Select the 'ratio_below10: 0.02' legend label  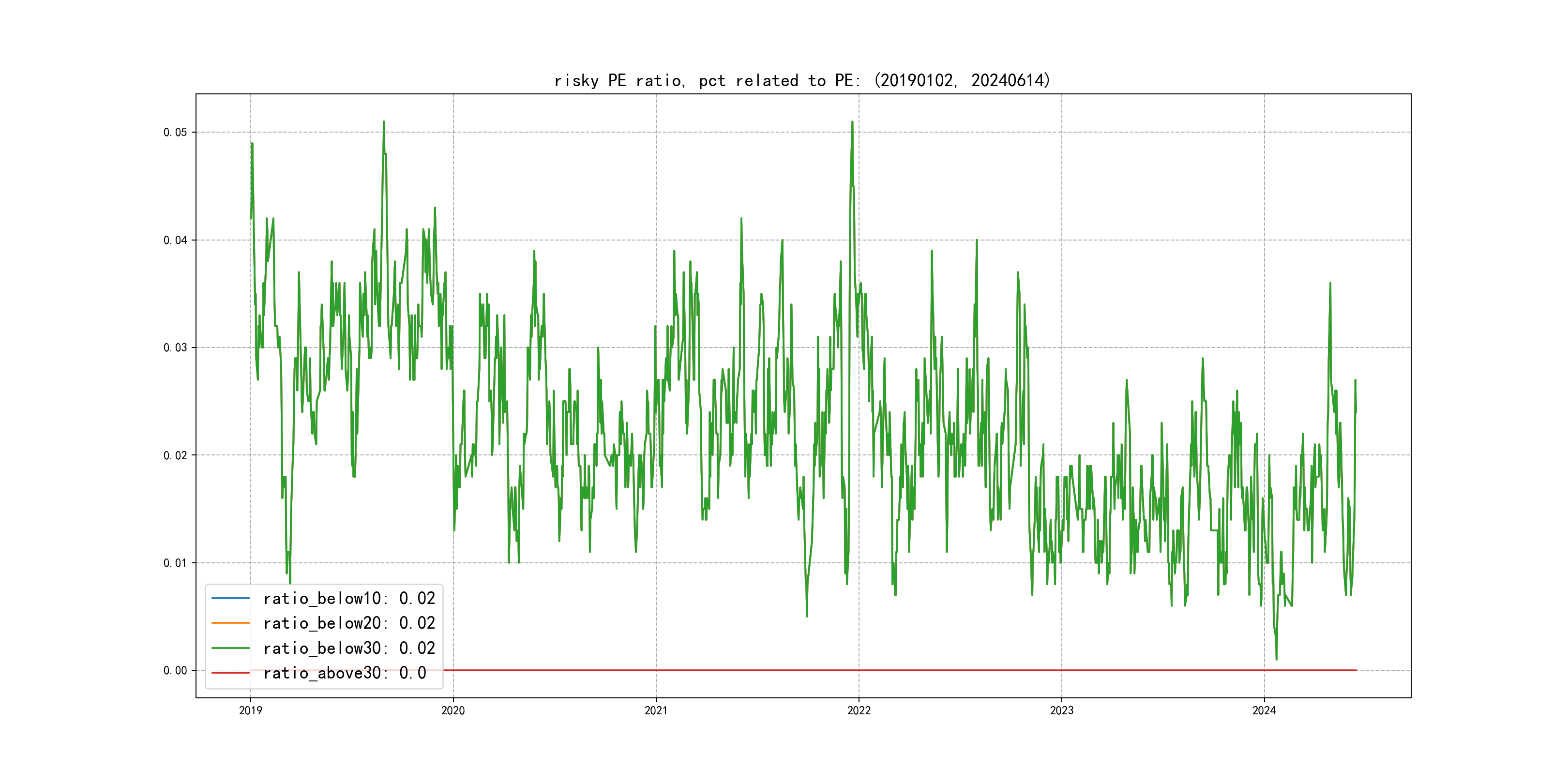(x=349, y=598)
